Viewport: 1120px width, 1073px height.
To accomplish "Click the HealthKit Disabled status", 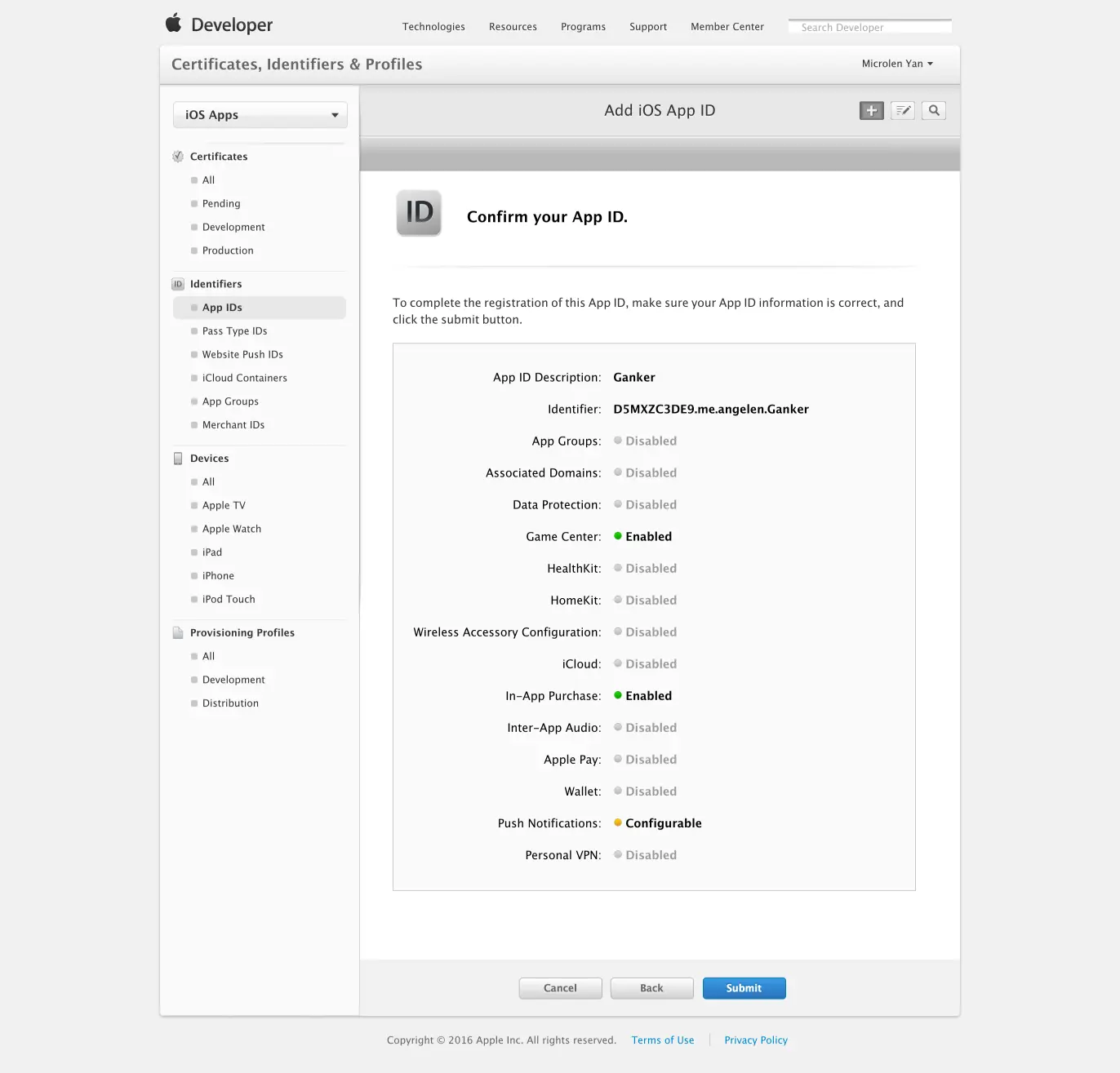I will [645, 569].
